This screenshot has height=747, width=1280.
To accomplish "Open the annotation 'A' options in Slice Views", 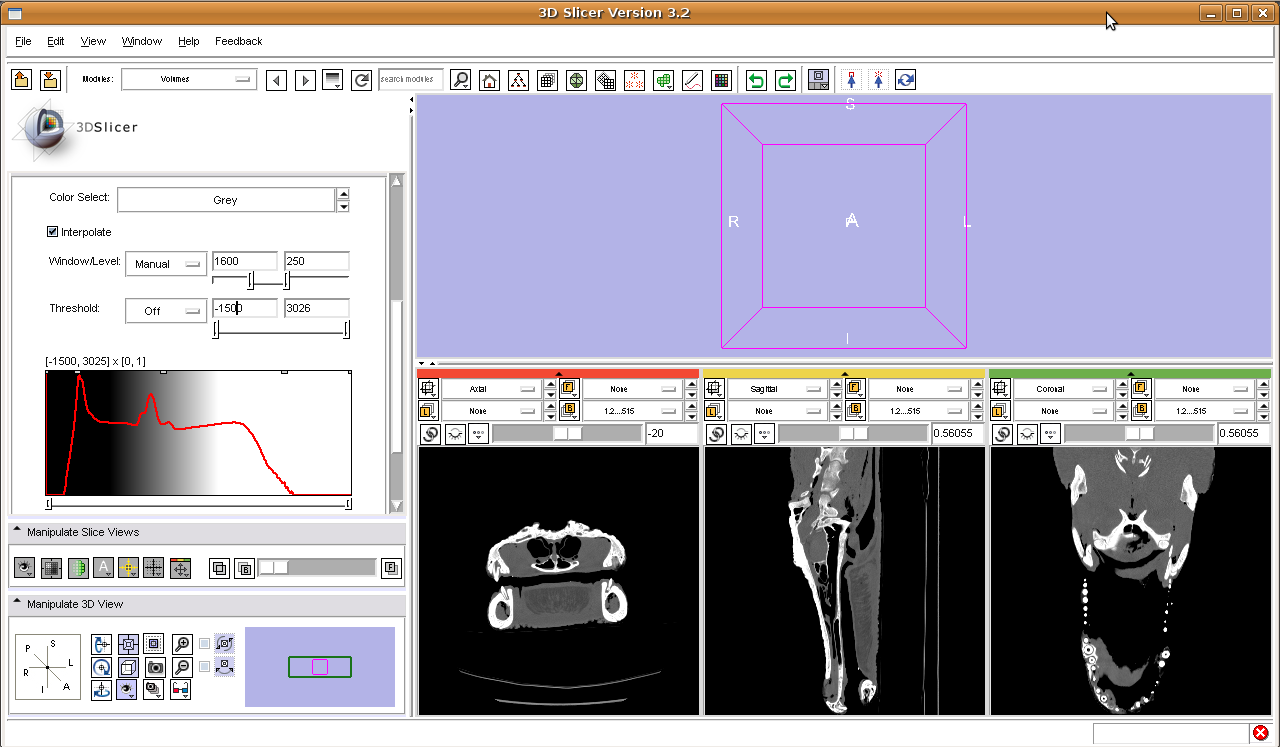I will coord(102,568).
